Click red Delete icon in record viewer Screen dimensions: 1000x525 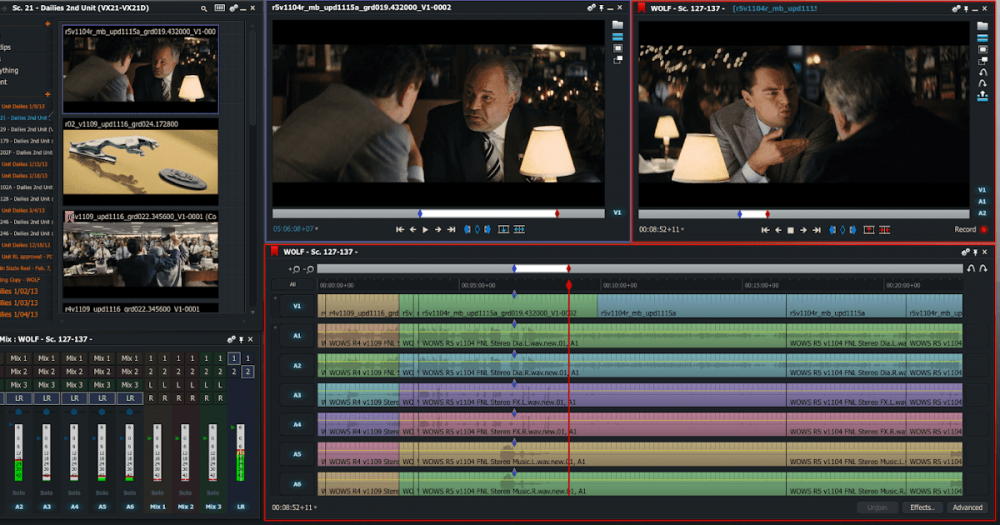pyautogui.click(x=885, y=230)
